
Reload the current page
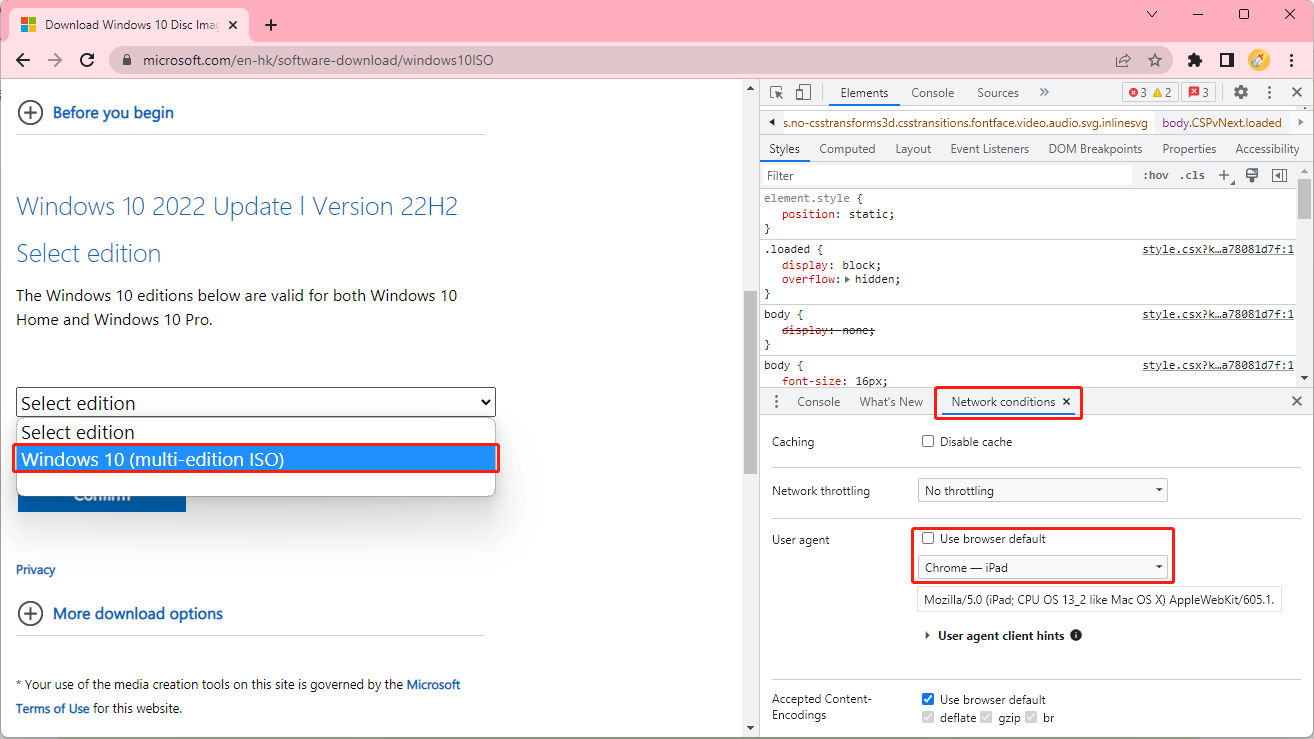point(87,60)
